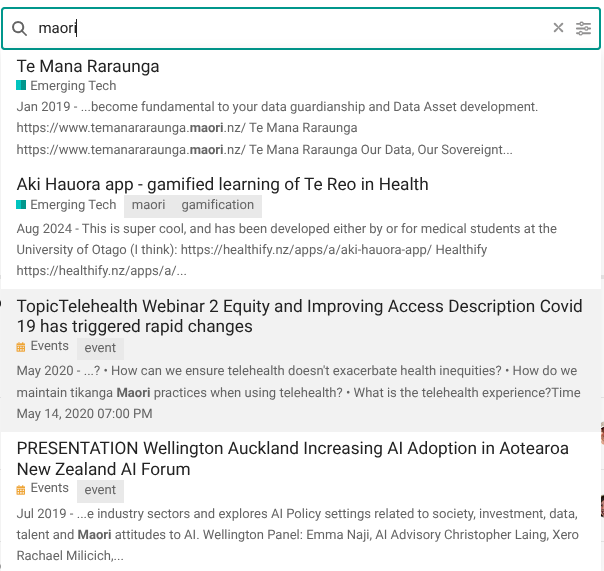Click the "event" tag on AI Forum presentation

click(100, 490)
